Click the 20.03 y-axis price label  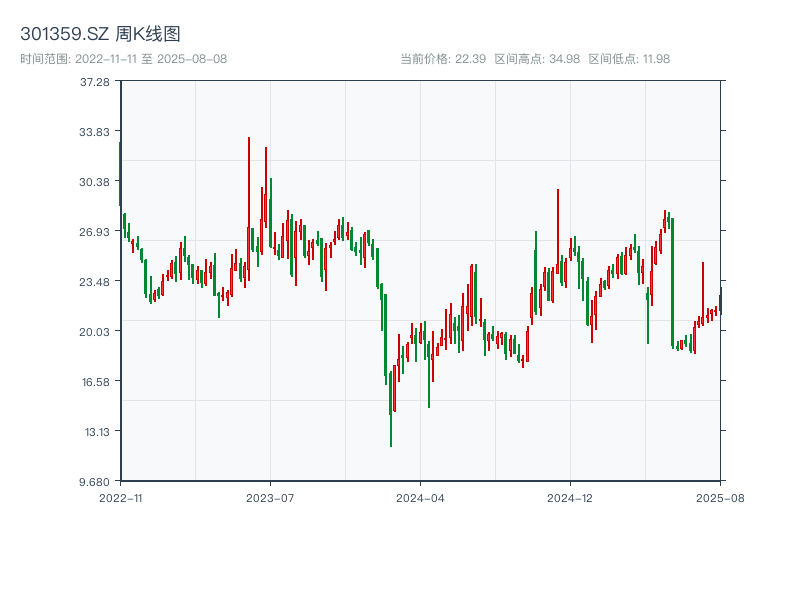95,332
